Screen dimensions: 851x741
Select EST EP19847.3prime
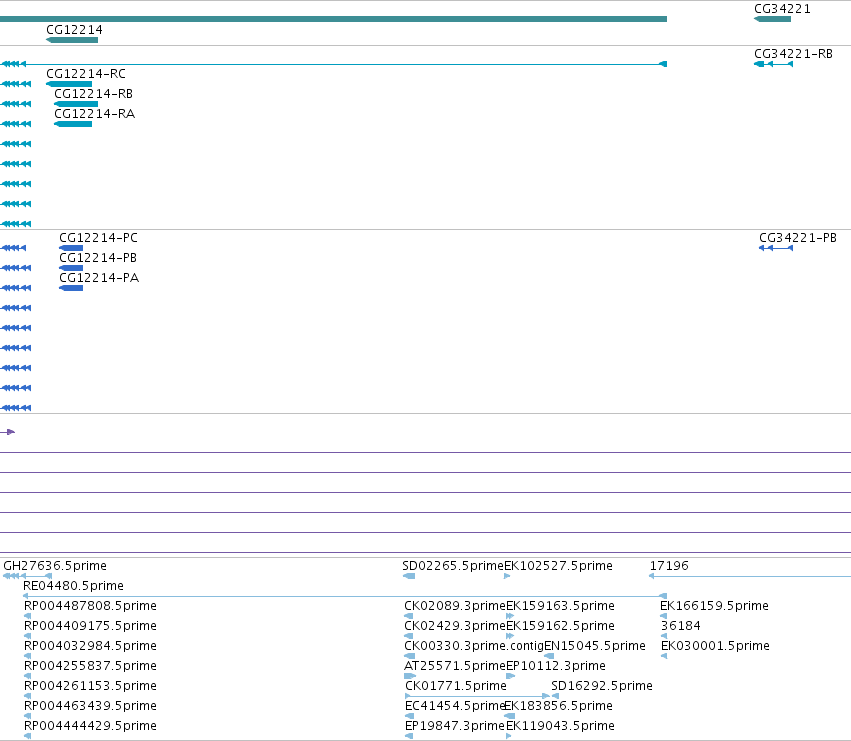tap(455, 726)
